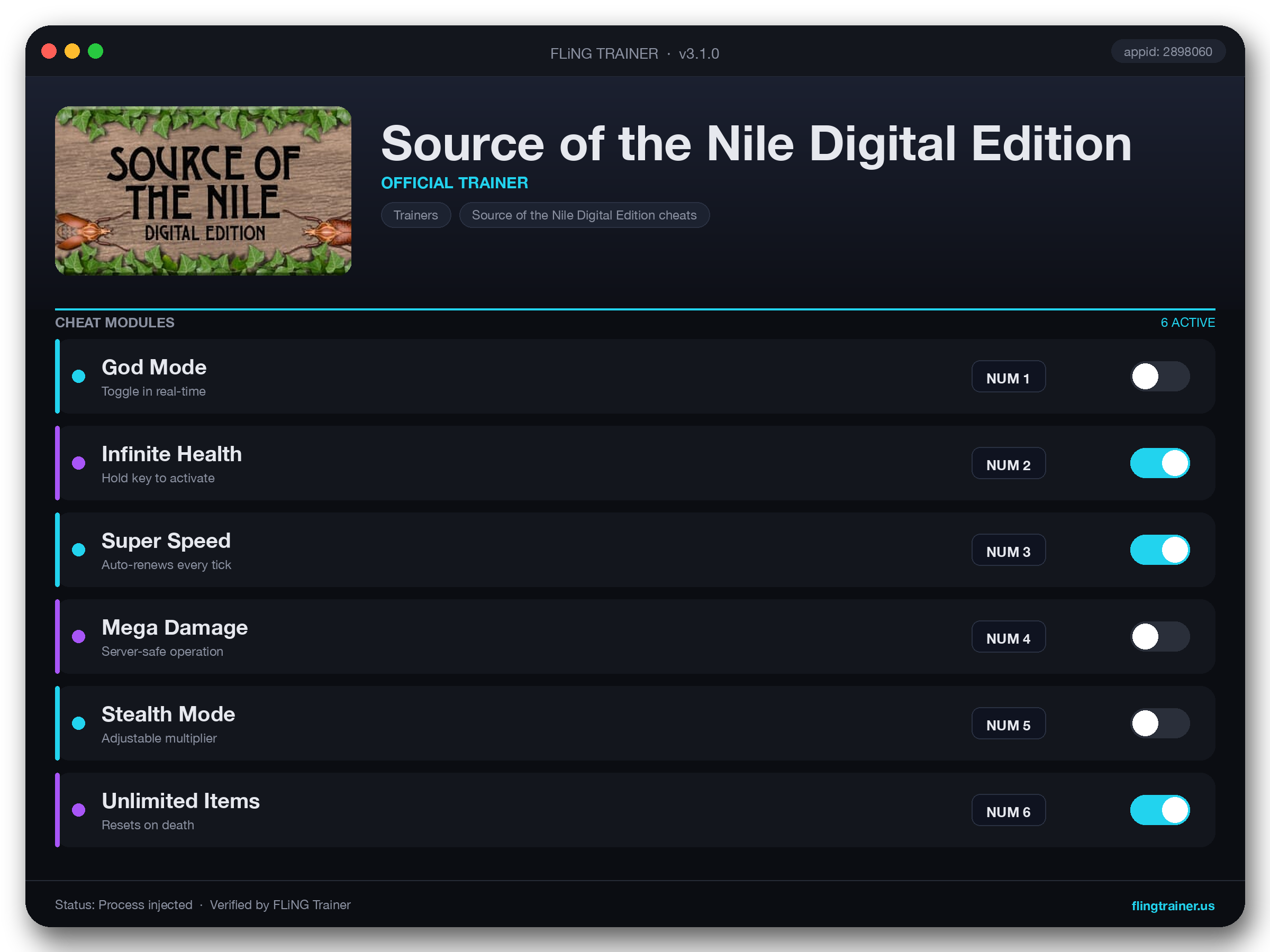Click the NUM 3 hotkey button
Image resolution: width=1270 pixels, height=952 pixels.
(1008, 550)
